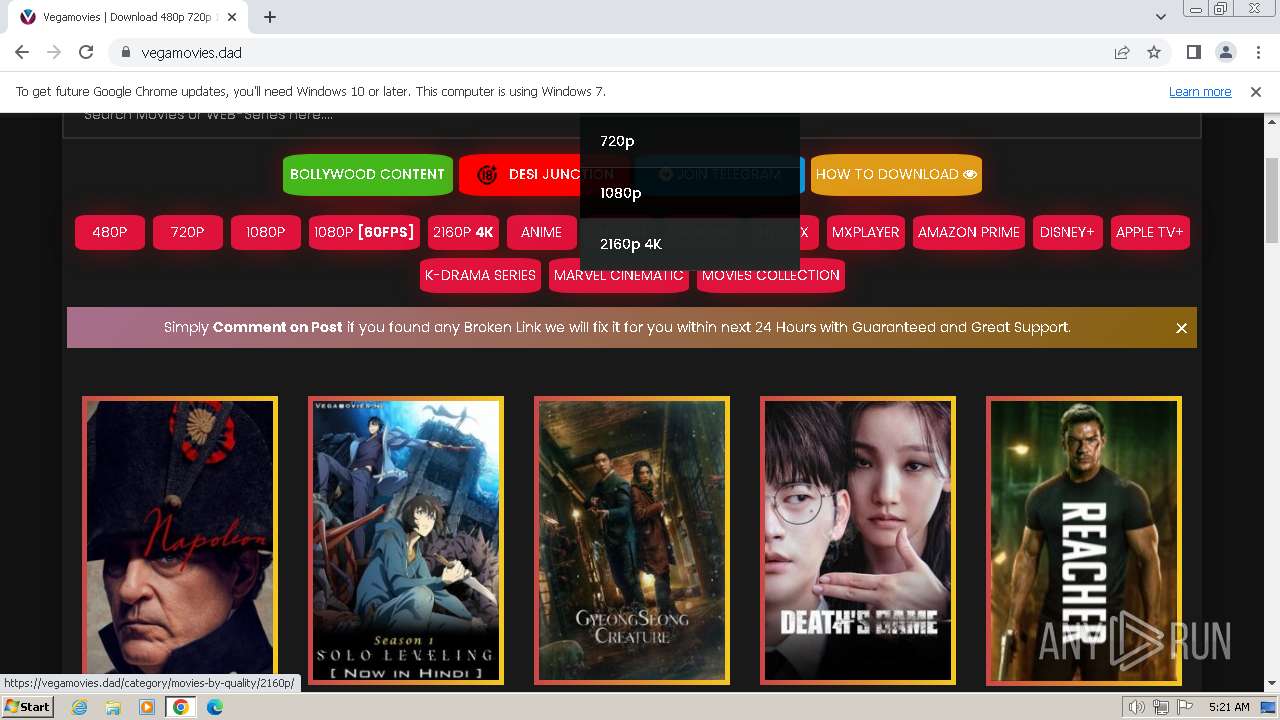Launch Internet Explorer from taskbar

click(x=79, y=707)
